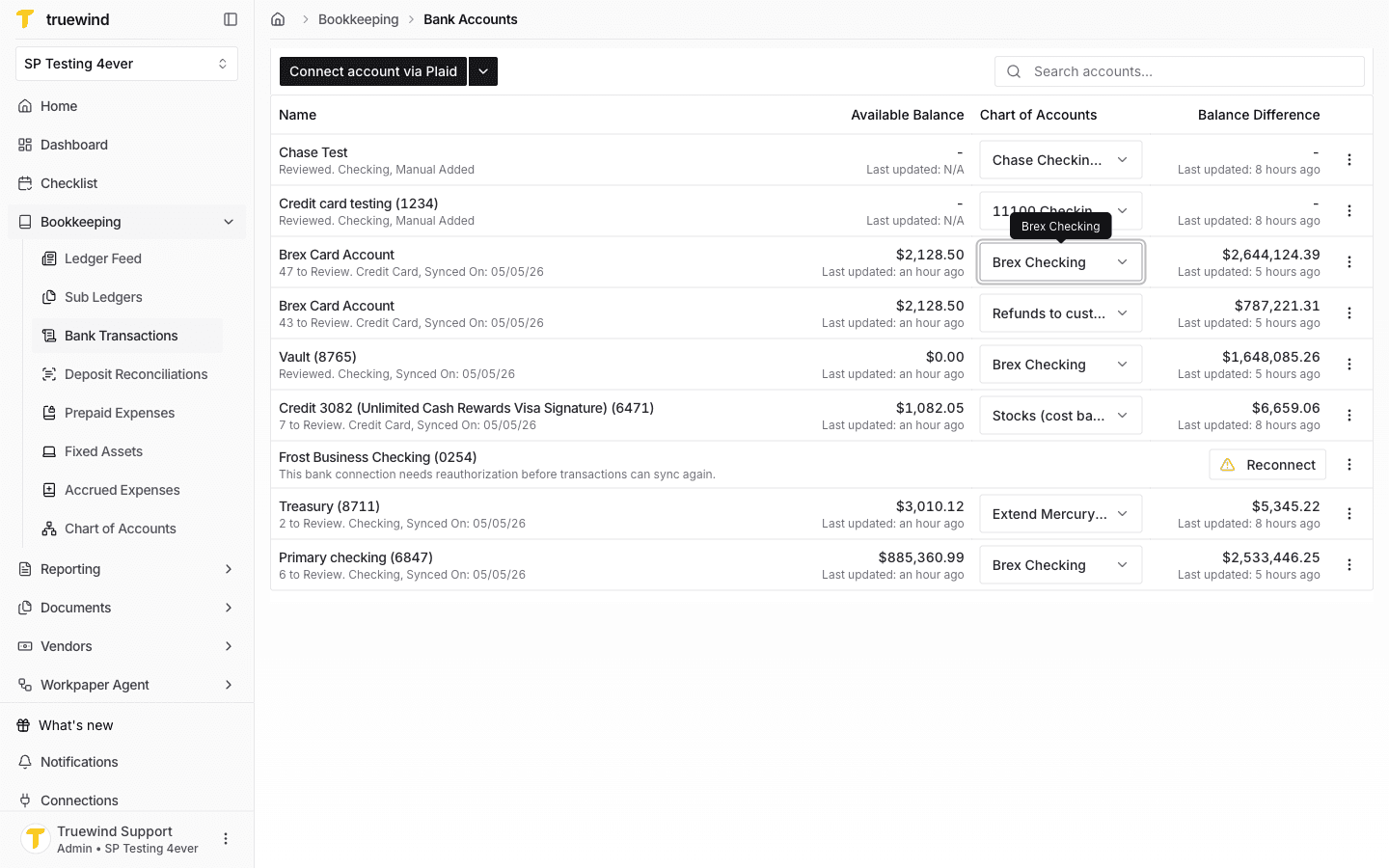Click Frost Business Checking (0254) name
This screenshot has height=868, width=1389.
point(378,457)
